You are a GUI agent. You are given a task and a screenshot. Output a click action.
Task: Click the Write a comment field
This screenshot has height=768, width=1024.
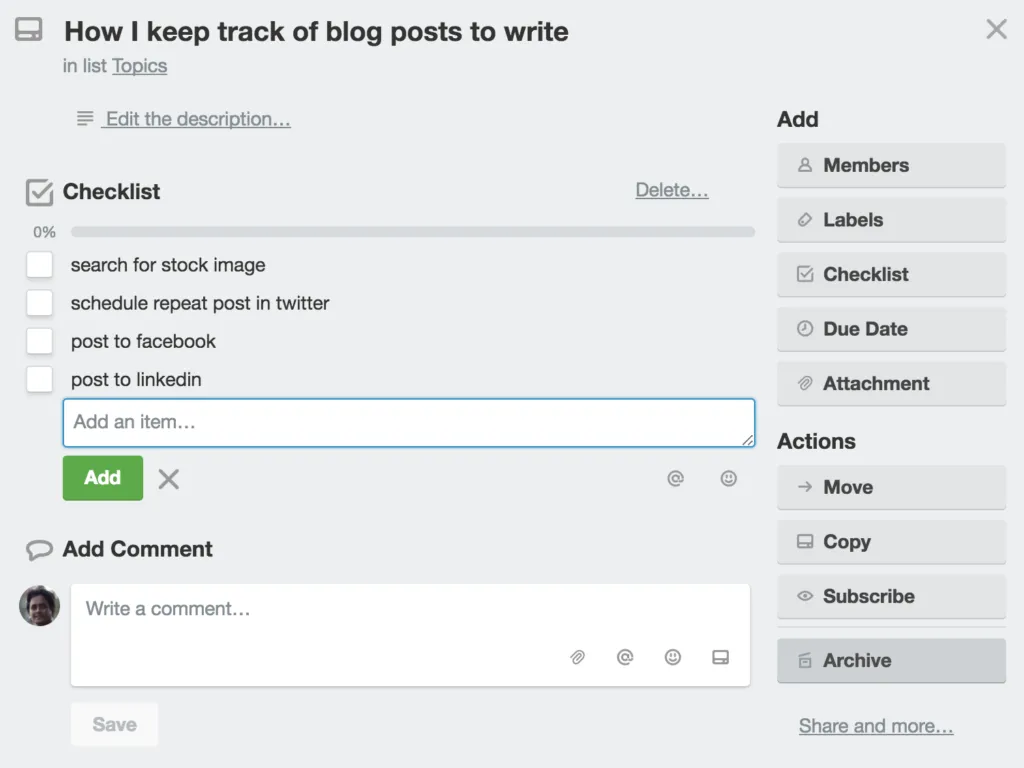[300, 608]
